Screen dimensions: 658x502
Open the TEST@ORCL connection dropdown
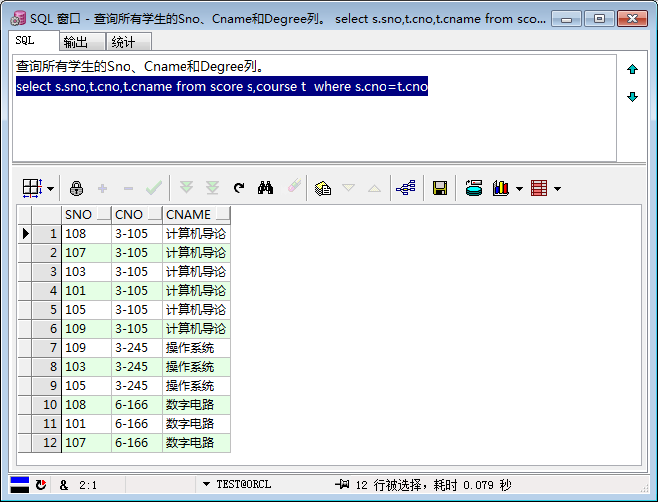pyautogui.click(x=206, y=484)
